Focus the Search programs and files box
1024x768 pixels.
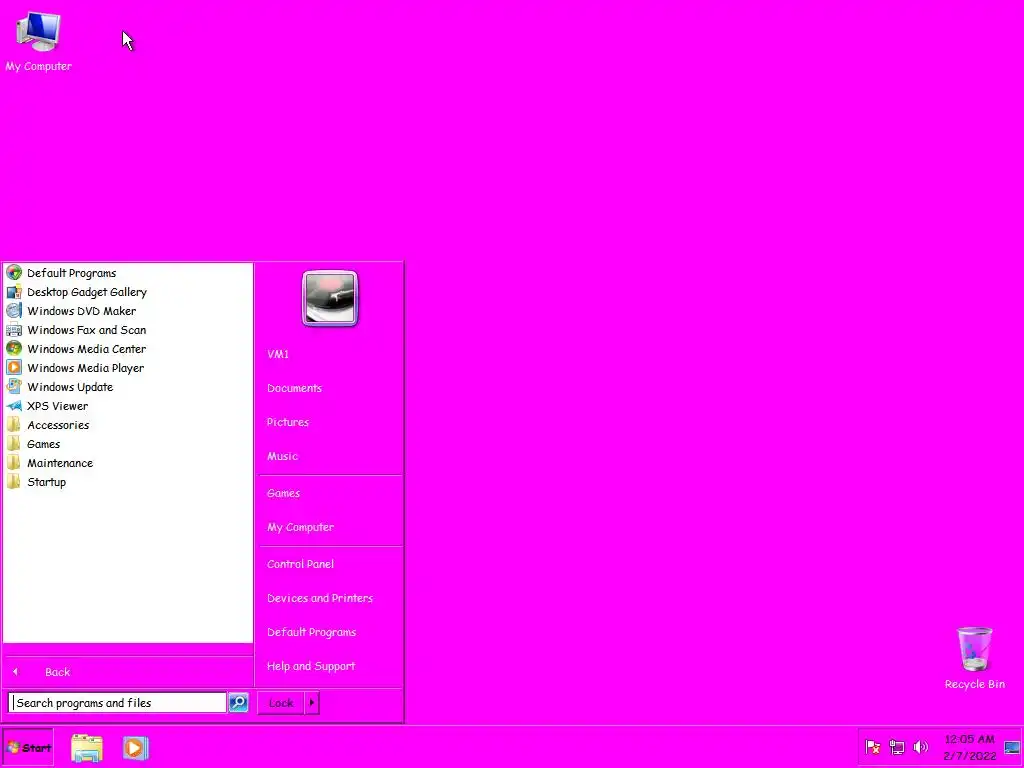click(x=118, y=703)
